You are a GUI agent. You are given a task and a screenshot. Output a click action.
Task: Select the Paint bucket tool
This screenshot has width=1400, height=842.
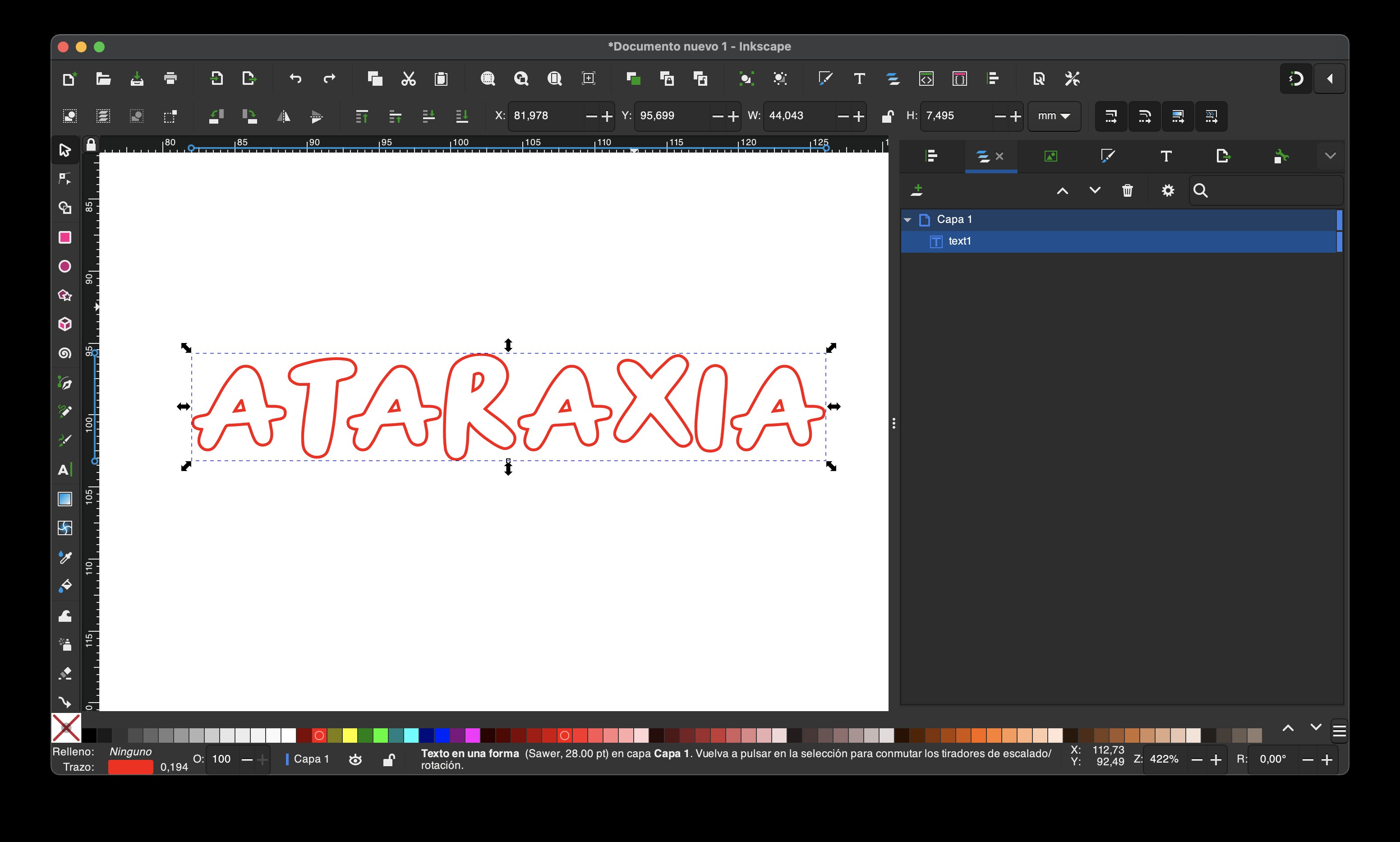64,586
